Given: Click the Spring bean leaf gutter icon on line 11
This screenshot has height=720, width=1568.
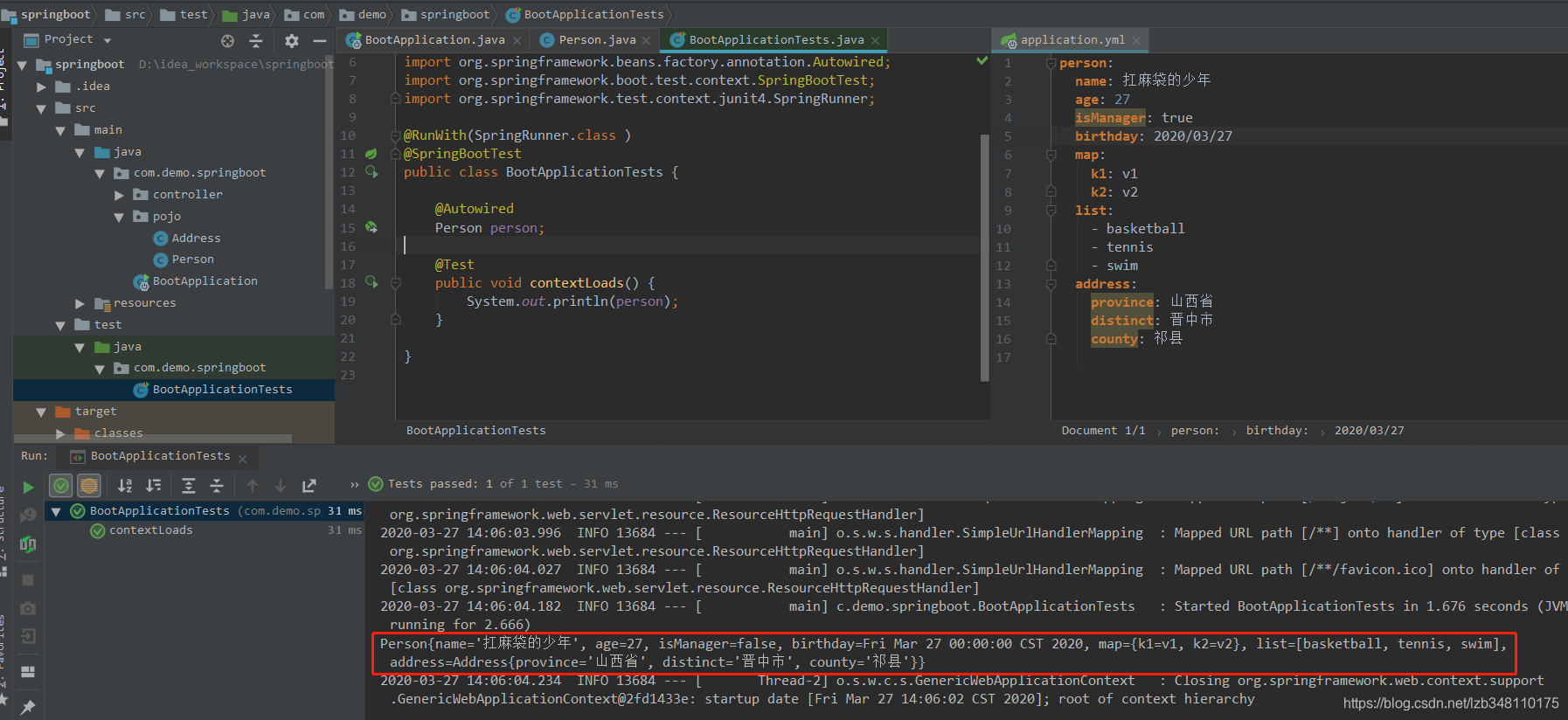Looking at the screenshot, I should (x=371, y=154).
